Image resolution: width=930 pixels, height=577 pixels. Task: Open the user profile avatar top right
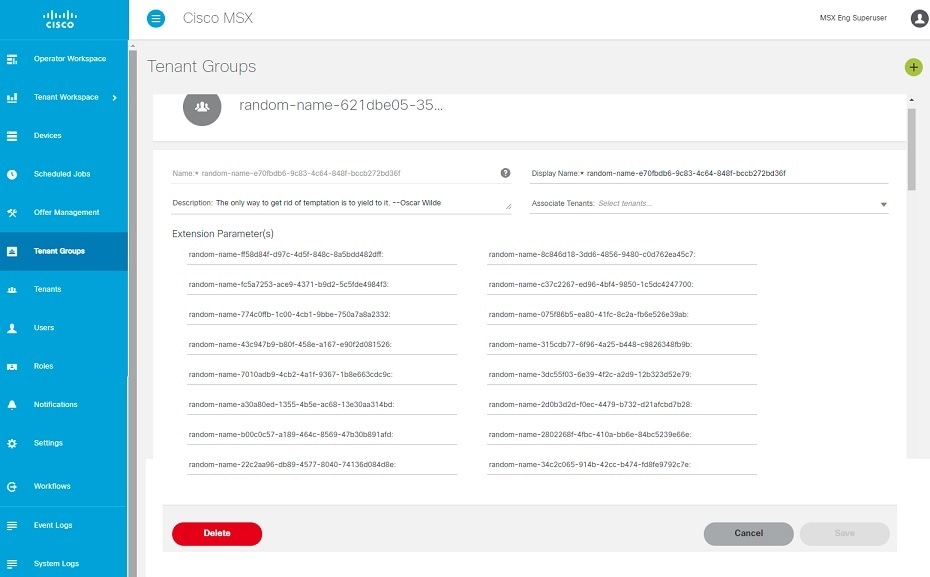coord(918,18)
